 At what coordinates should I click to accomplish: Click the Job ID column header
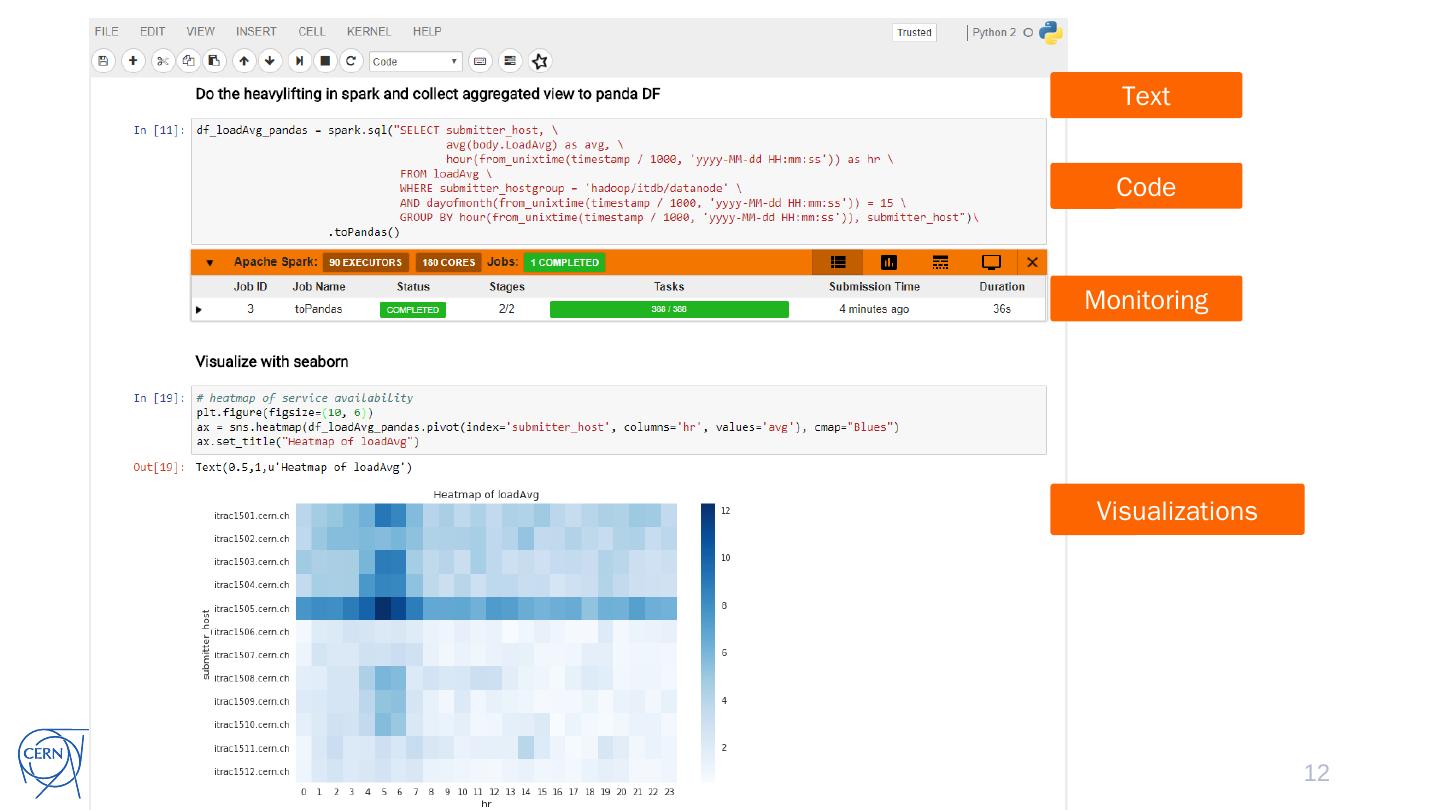pos(251,287)
